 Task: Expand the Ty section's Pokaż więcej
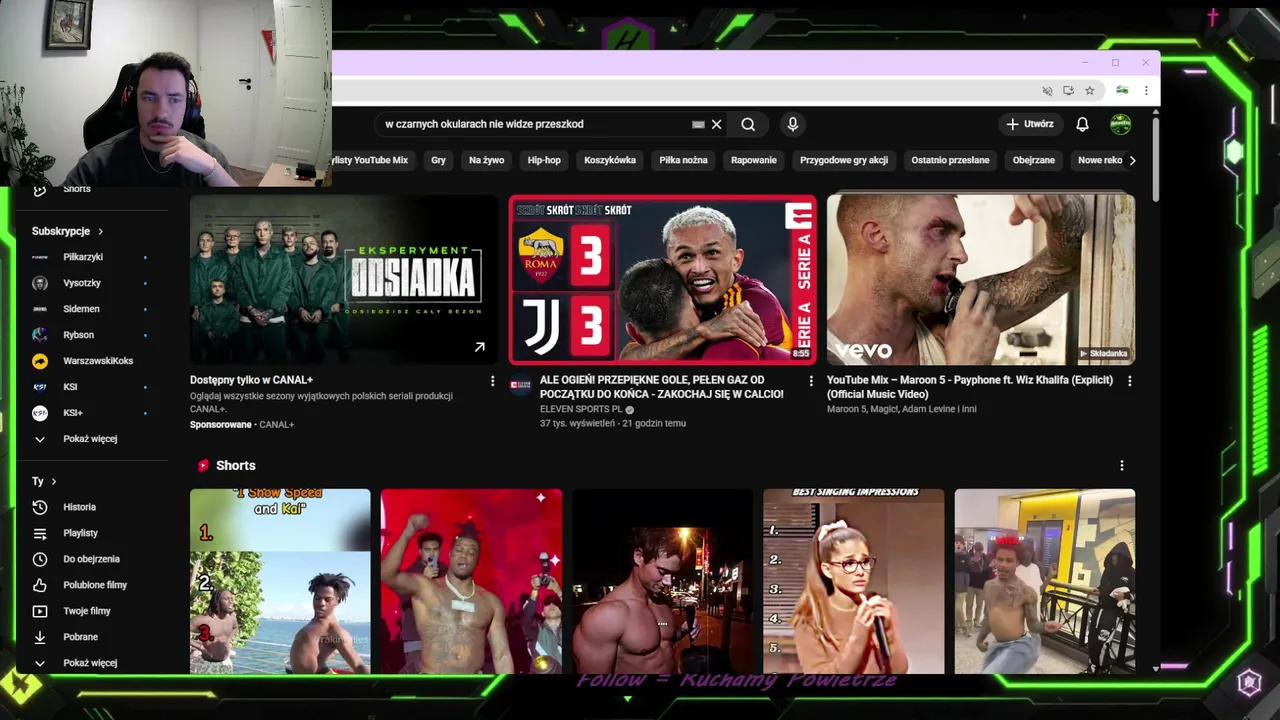(90, 663)
